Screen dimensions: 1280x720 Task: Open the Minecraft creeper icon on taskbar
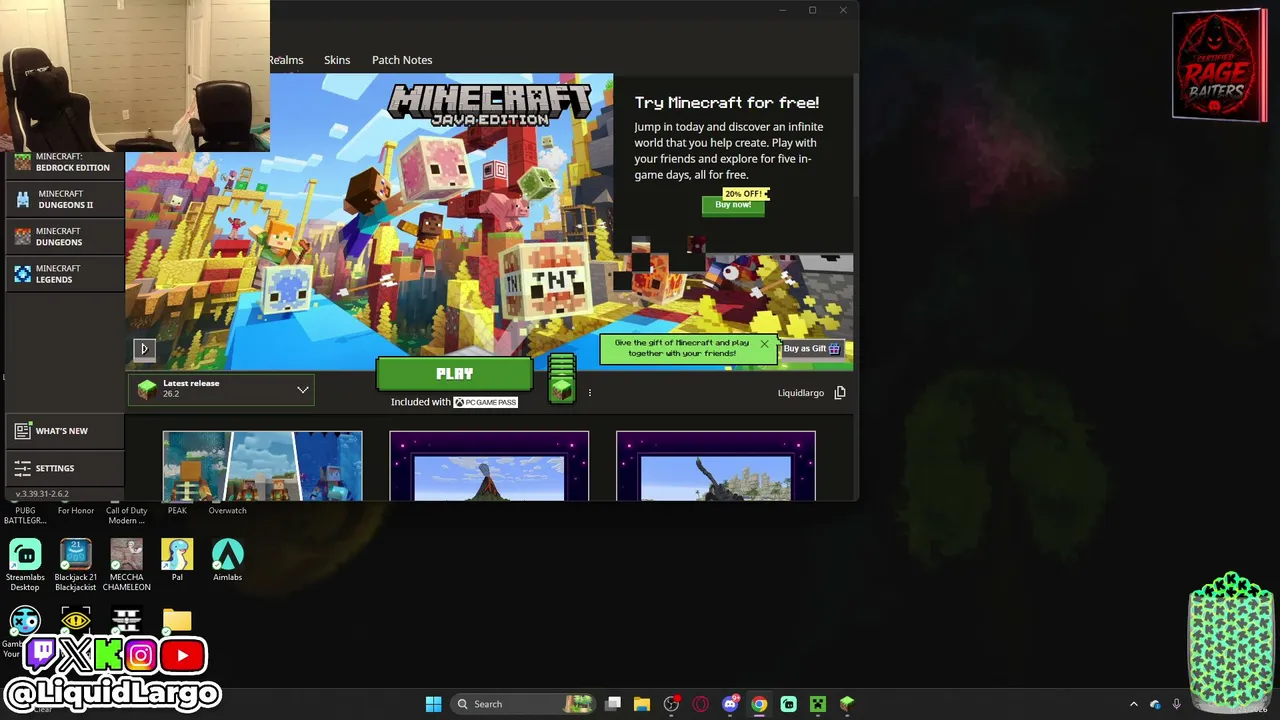click(x=818, y=704)
